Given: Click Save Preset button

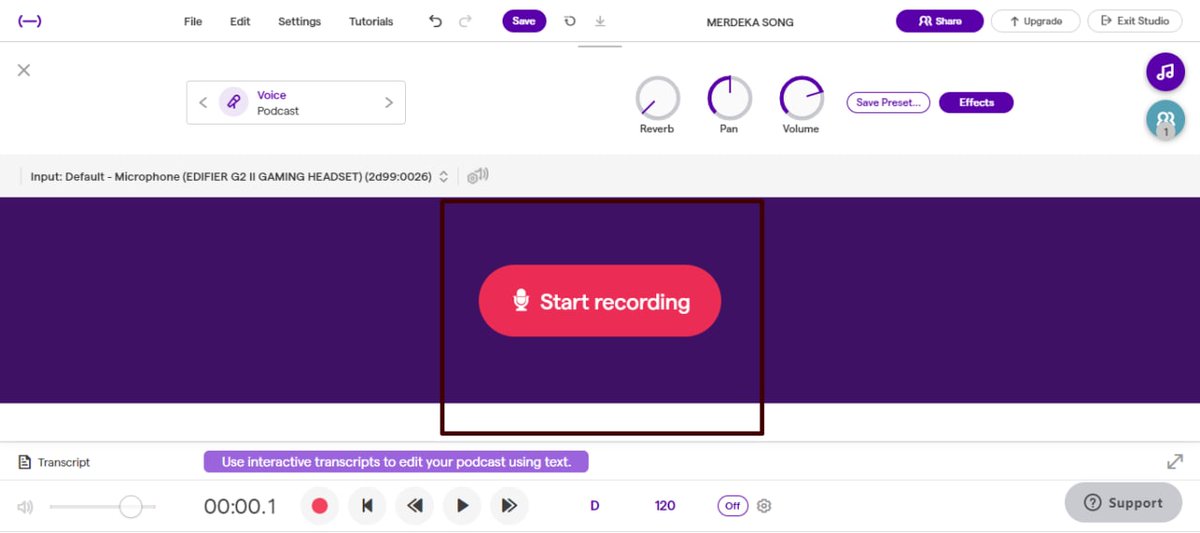Looking at the screenshot, I should click(x=888, y=102).
